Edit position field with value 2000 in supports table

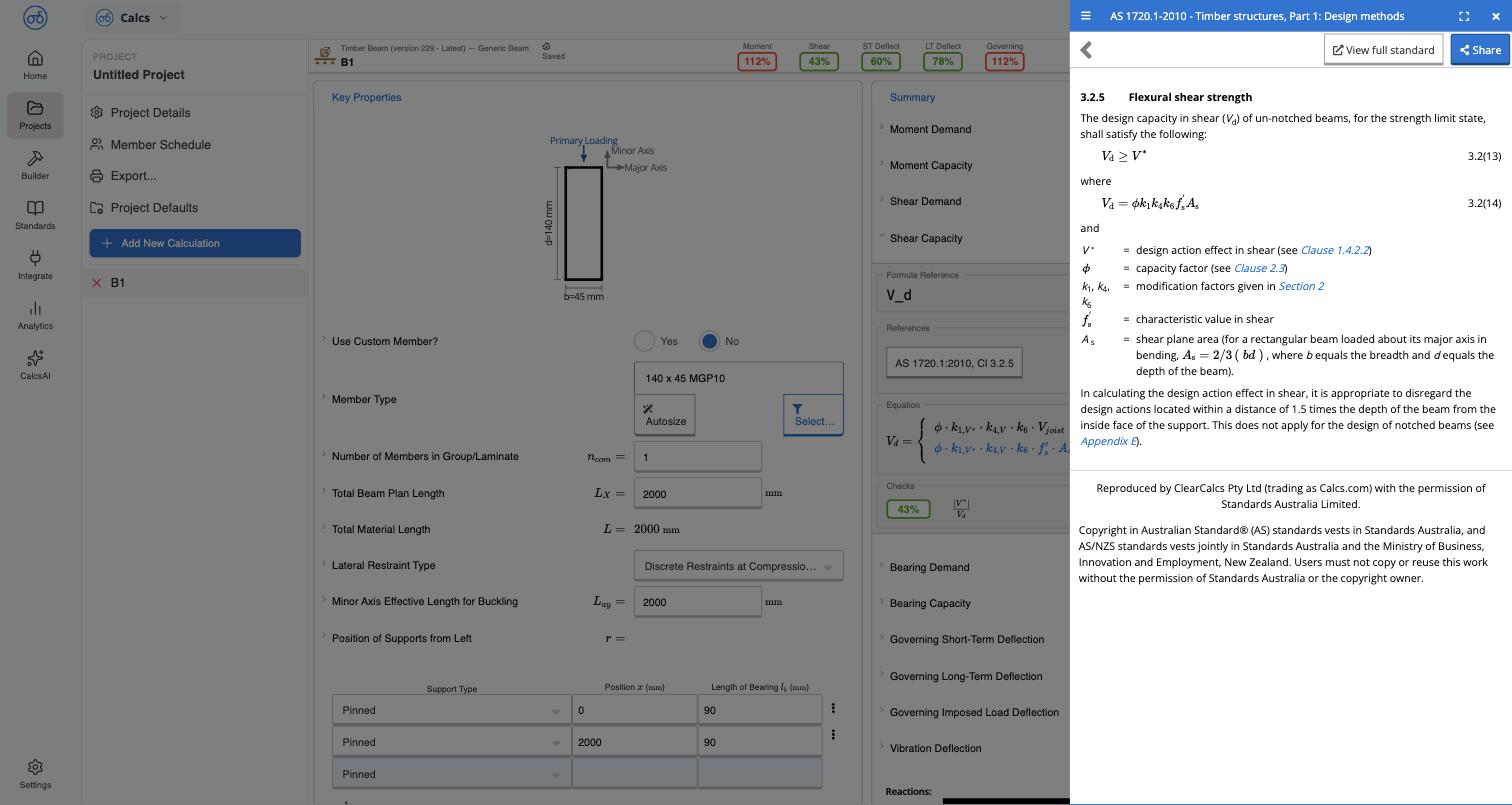pos(634,742)
